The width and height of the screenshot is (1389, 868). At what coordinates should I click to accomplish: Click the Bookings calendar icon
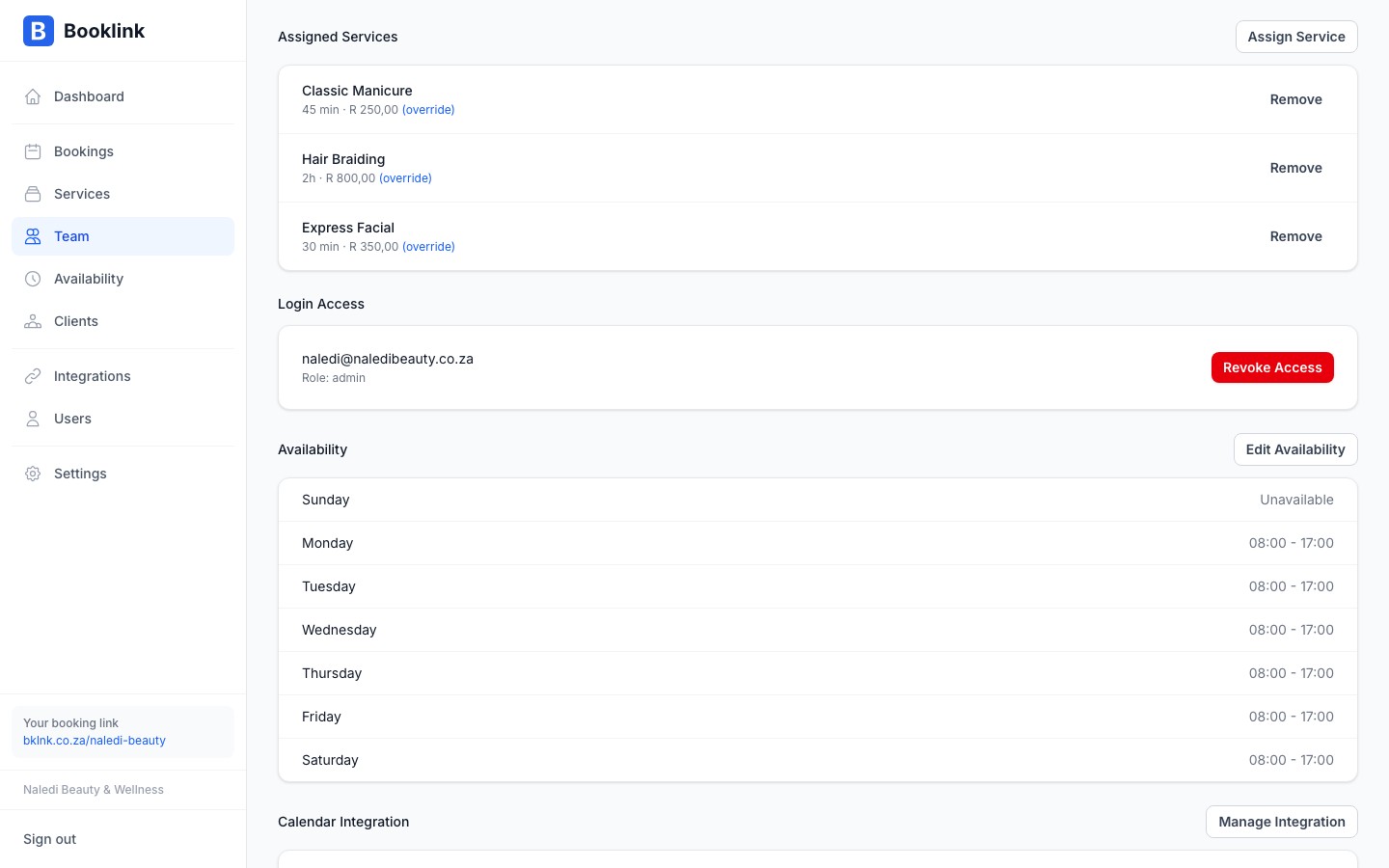(x=33, y=151)
